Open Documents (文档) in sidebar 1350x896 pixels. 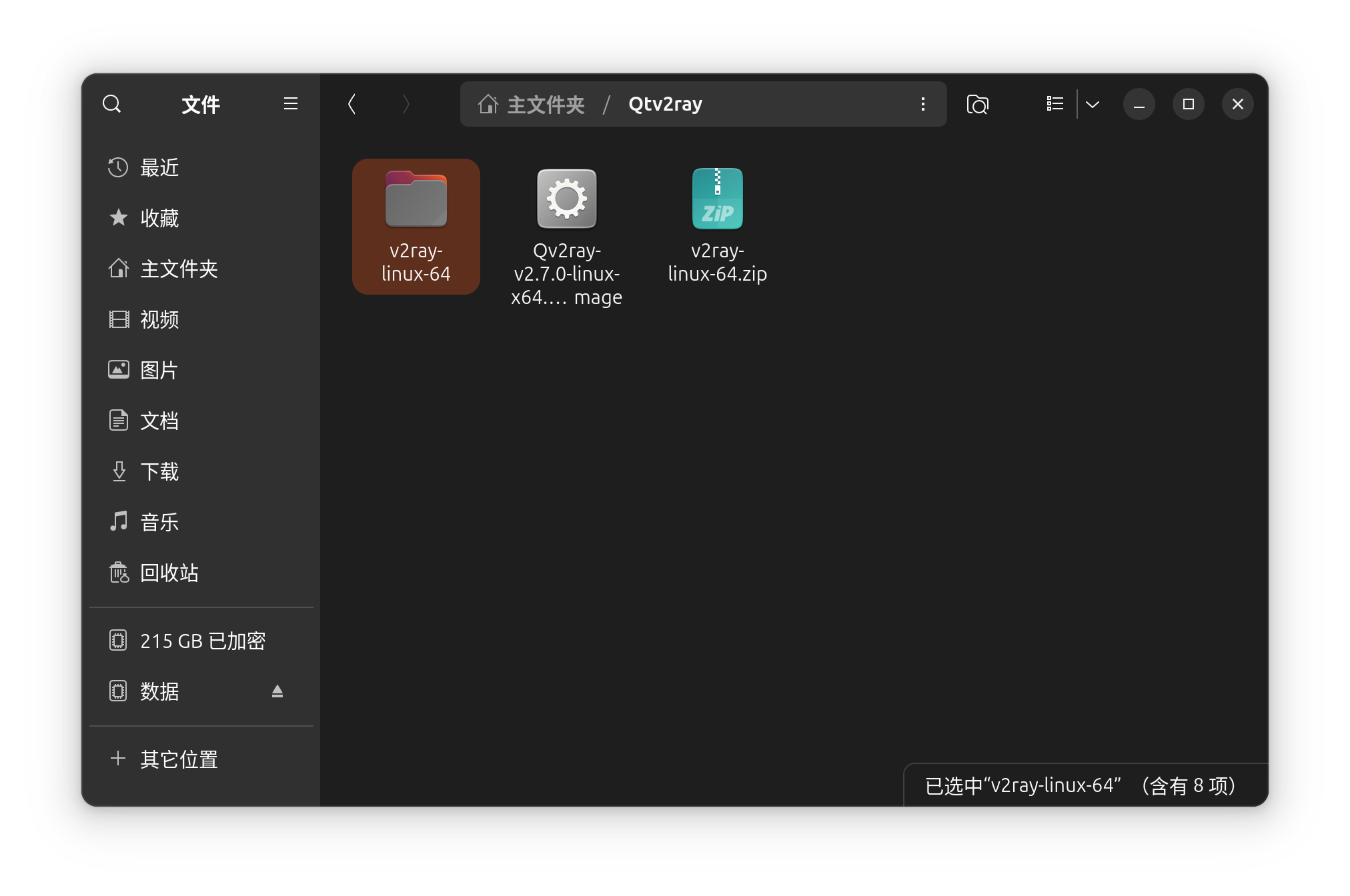coord(201,421)
